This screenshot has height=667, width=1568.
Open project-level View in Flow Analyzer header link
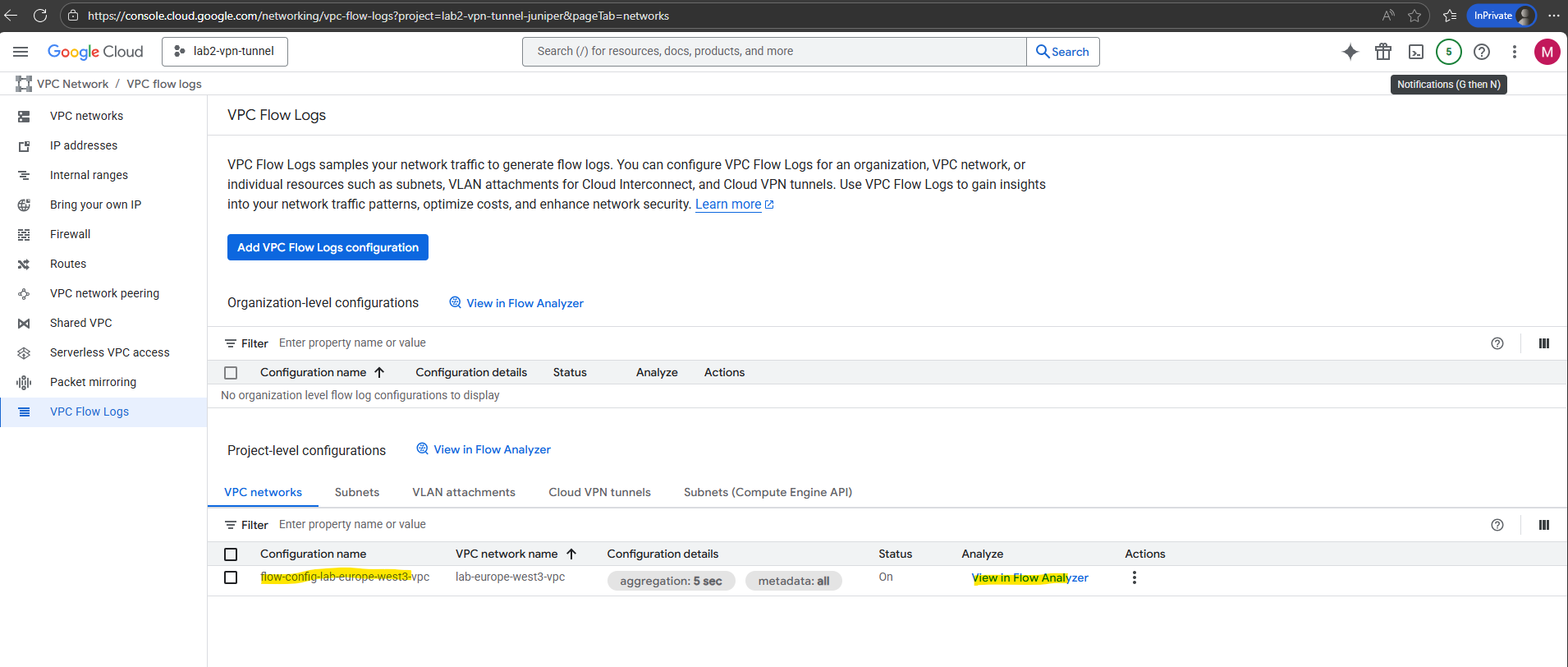point(484,449)
